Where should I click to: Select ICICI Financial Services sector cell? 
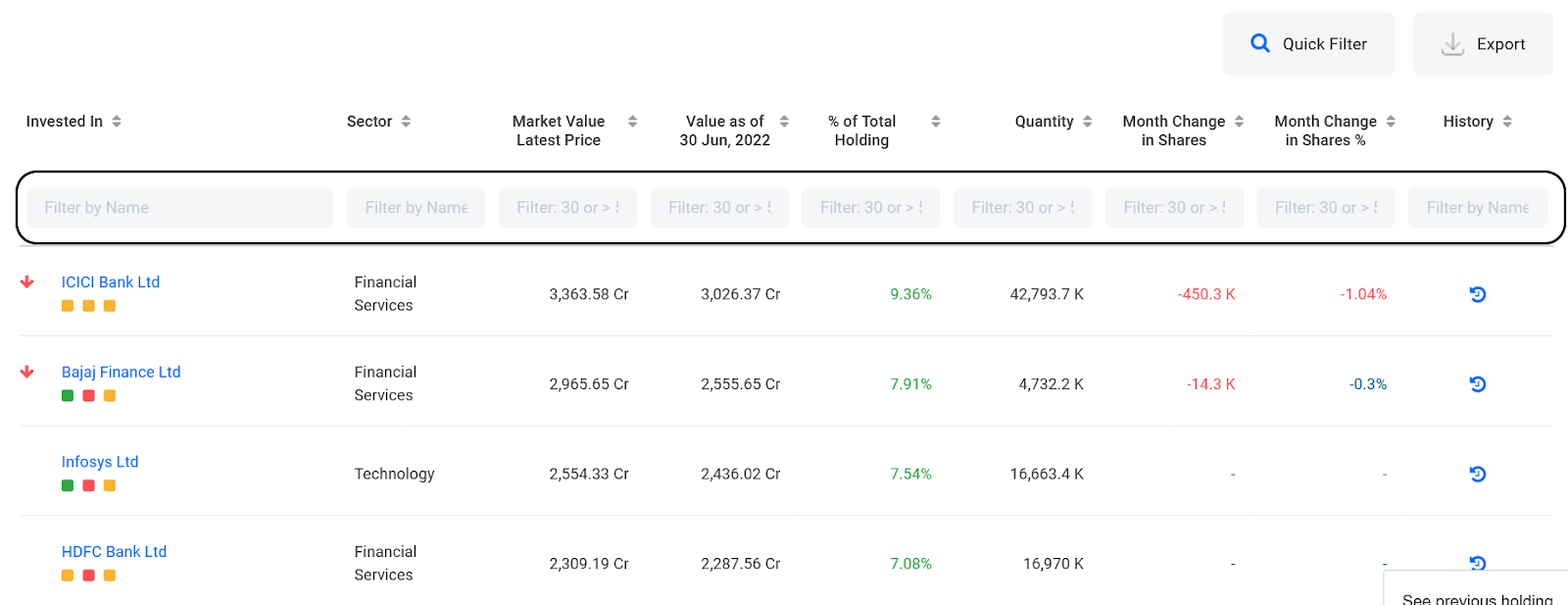[x=385, y=294]
